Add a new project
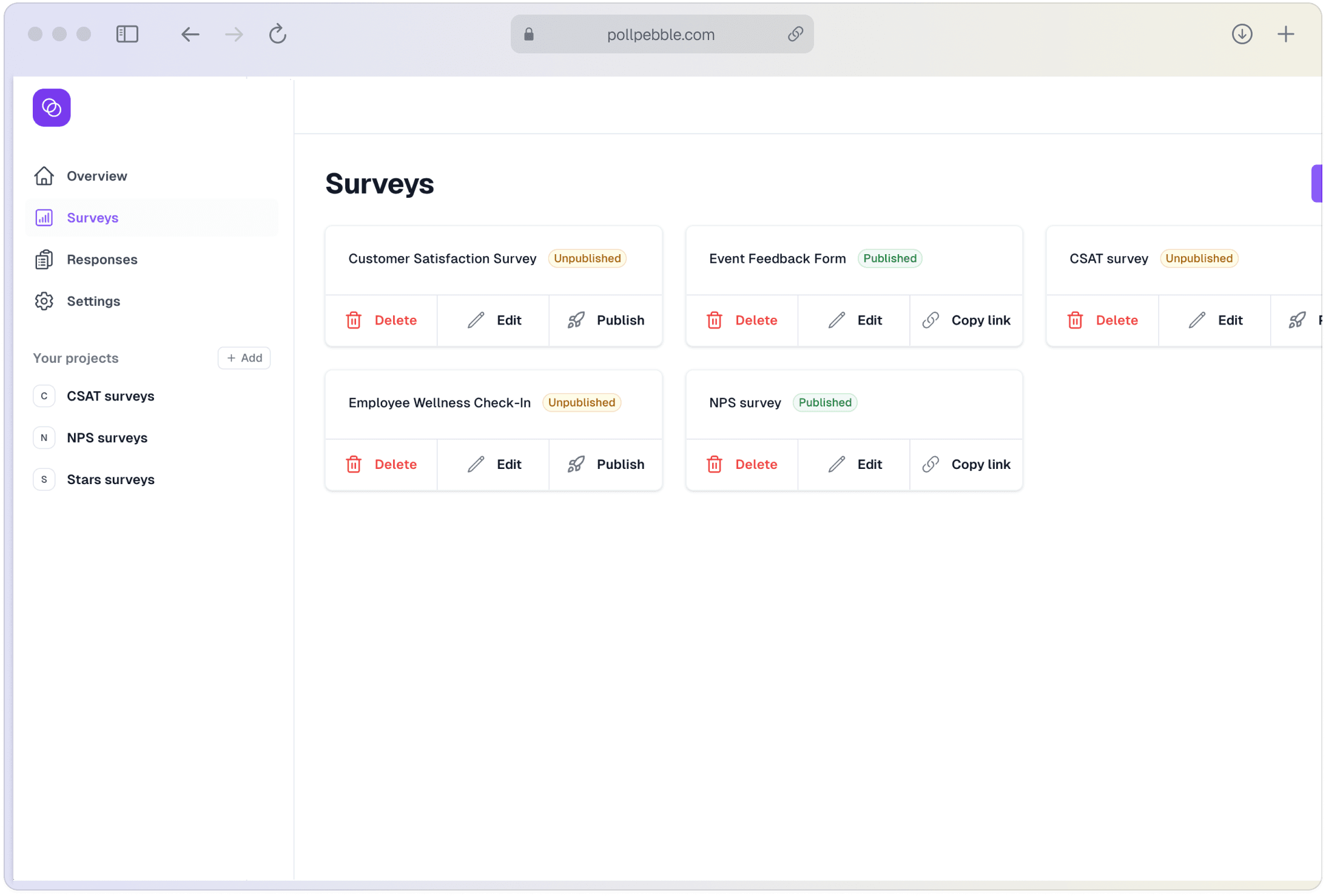The width and height of the screenshot is (1326, 896). (244, 358)
